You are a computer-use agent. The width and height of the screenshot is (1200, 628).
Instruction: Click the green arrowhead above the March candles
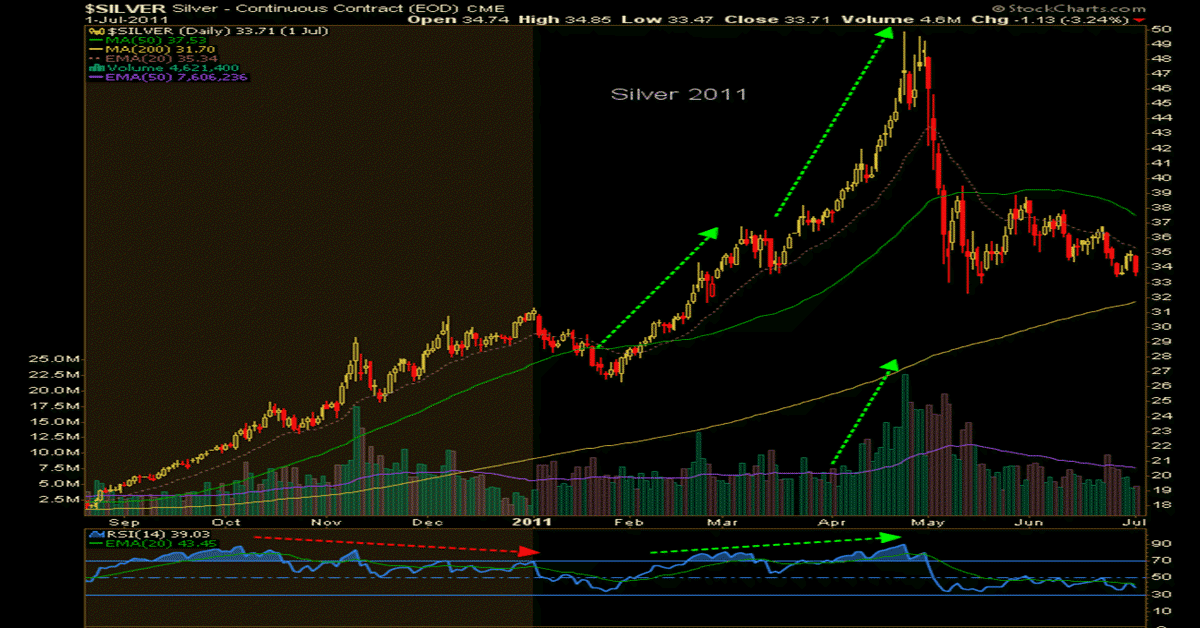[709, 233]
